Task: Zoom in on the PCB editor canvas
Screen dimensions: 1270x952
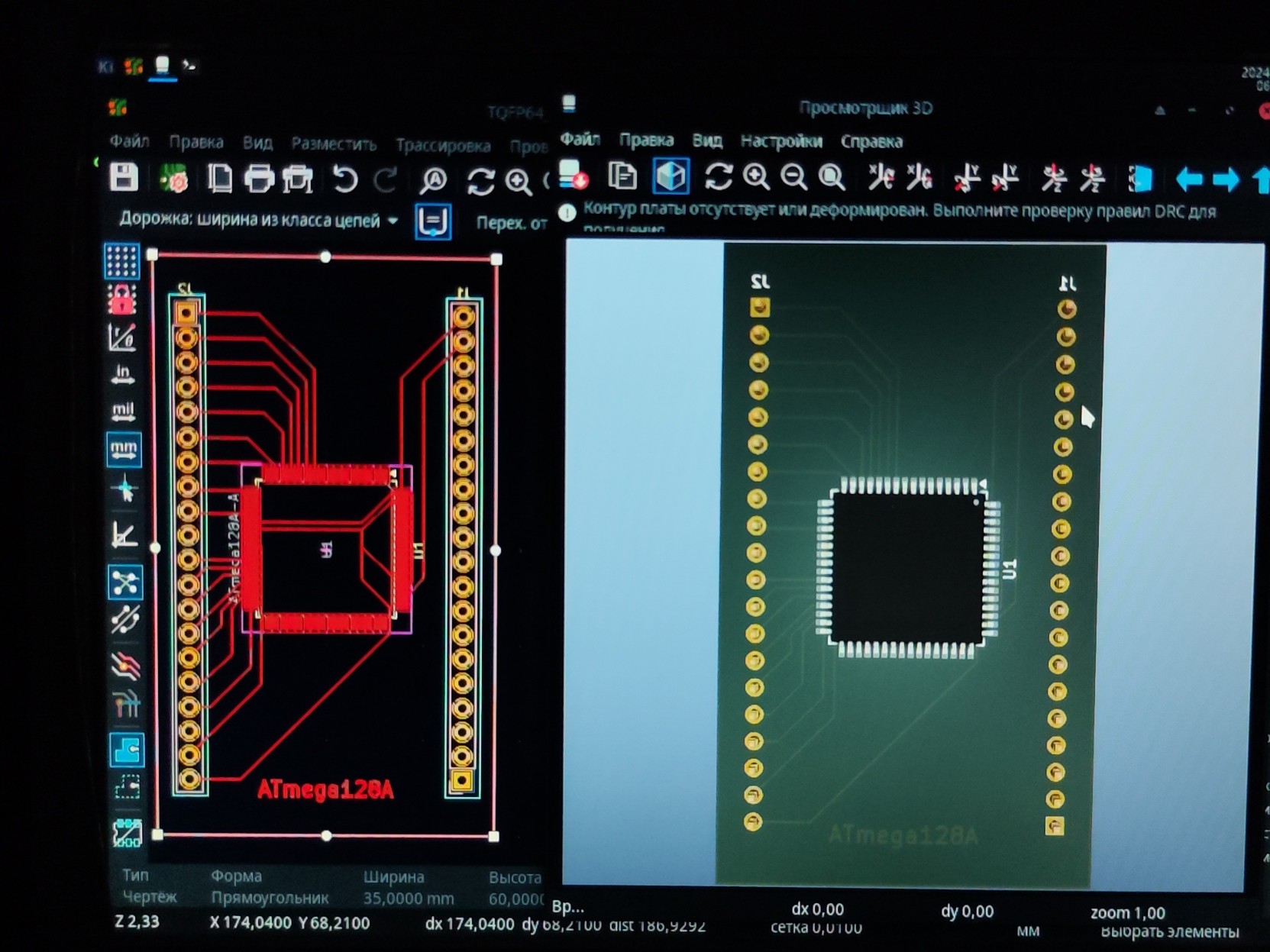Action: click(519, 182)
